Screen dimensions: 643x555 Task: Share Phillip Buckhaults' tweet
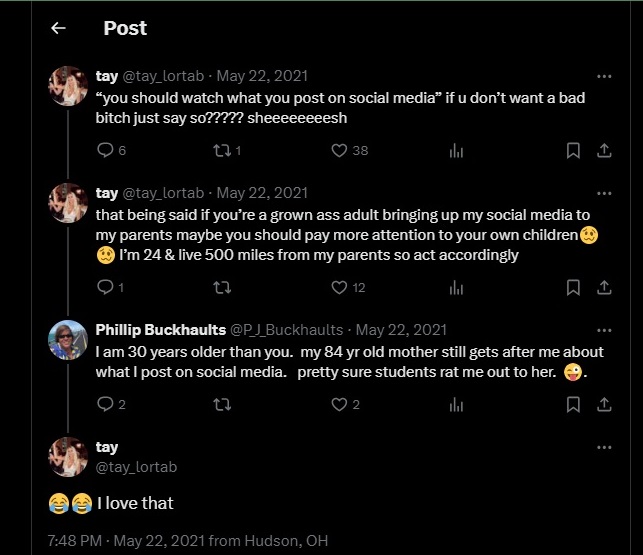[604, 404]
